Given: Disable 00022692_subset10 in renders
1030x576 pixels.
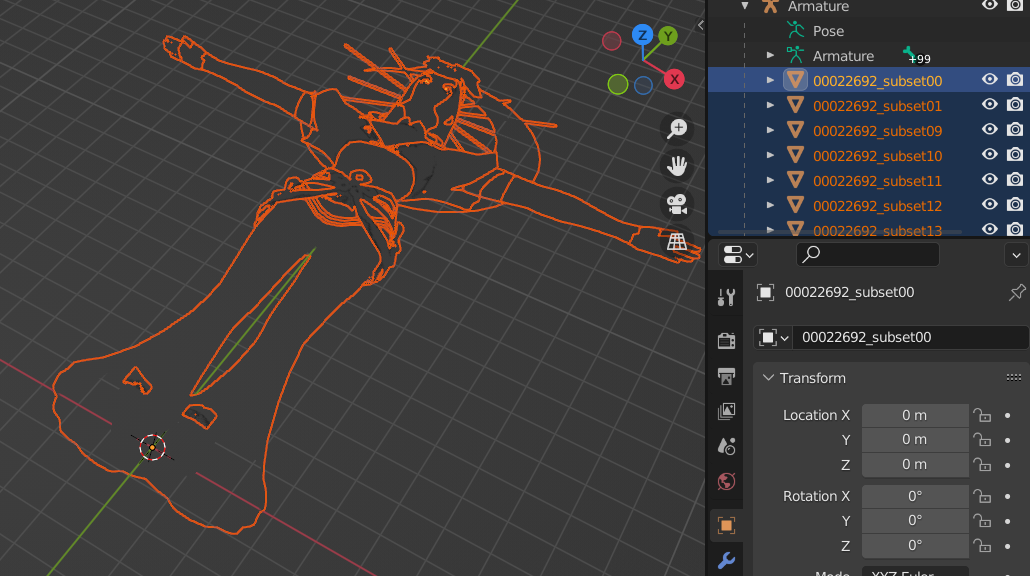Looking at the screenshot, I should [x=1015, y=154].
